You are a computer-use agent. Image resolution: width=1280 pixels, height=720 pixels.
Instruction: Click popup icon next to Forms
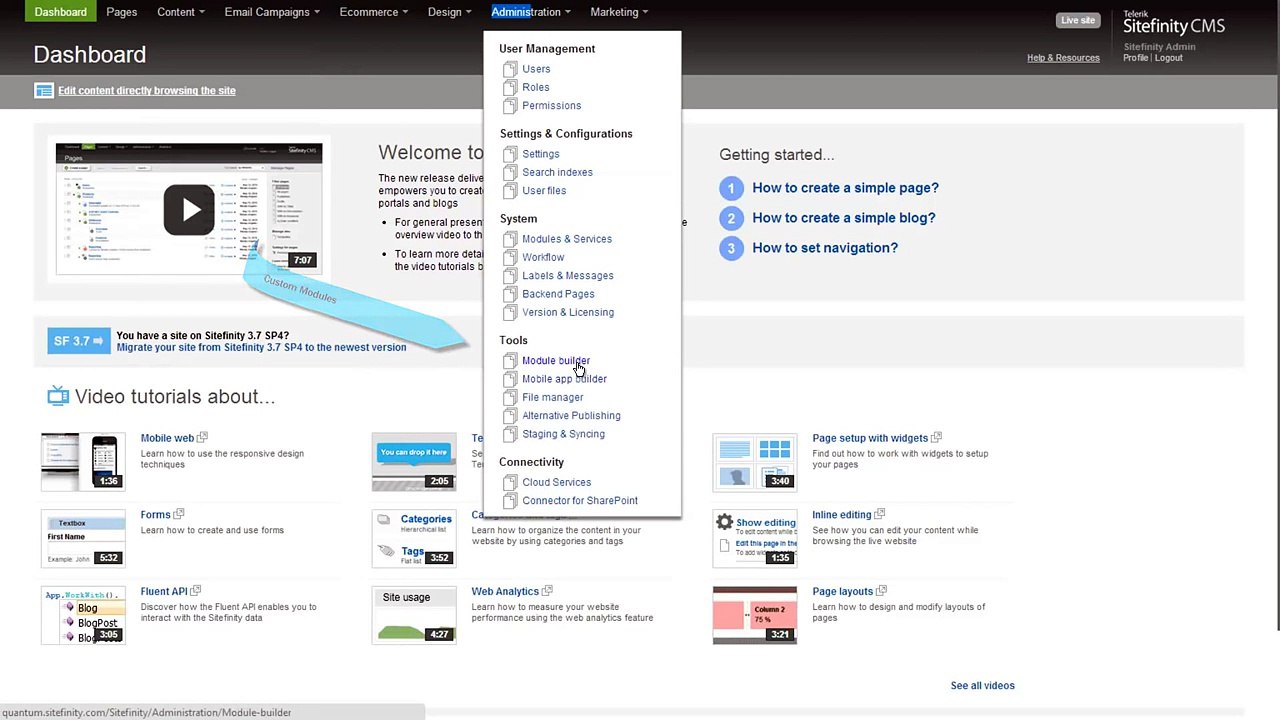click(x=179, y=514)
